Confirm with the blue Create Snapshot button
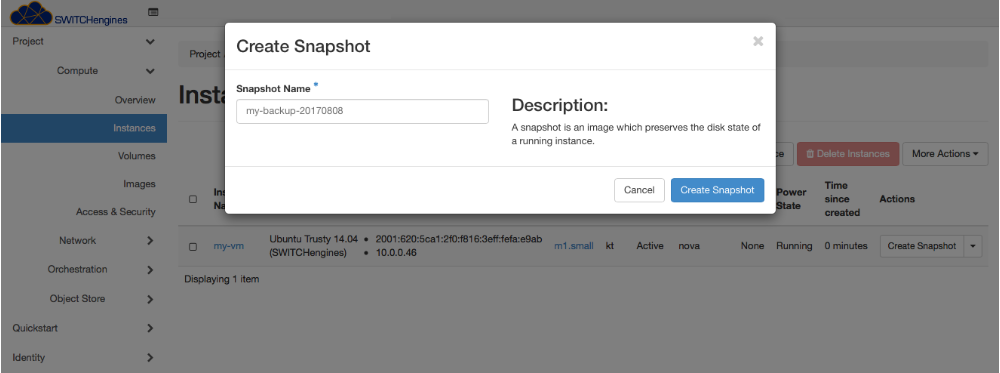 tap(717, 190)
